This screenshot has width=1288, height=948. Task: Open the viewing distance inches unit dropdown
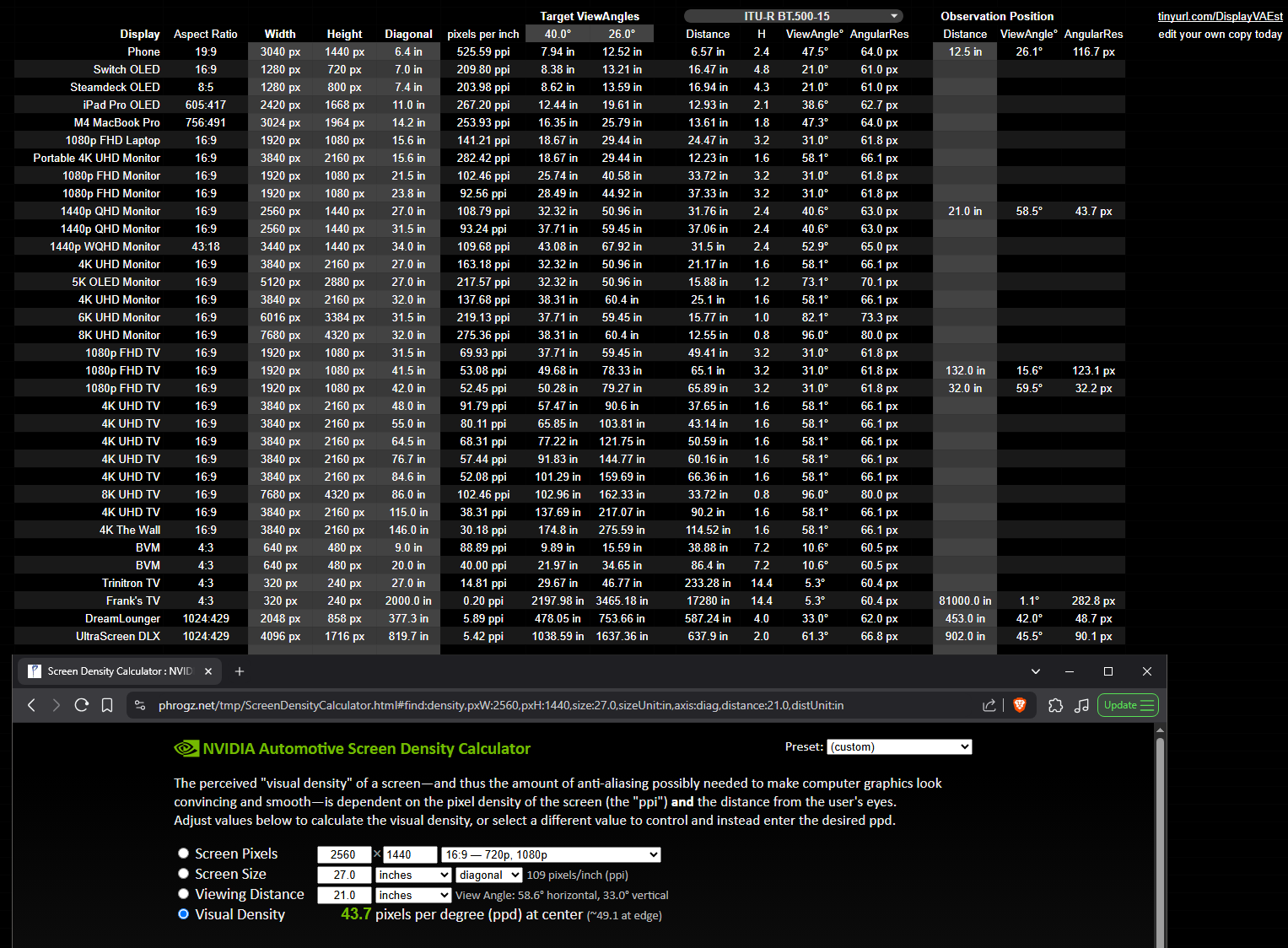point(413,895)
